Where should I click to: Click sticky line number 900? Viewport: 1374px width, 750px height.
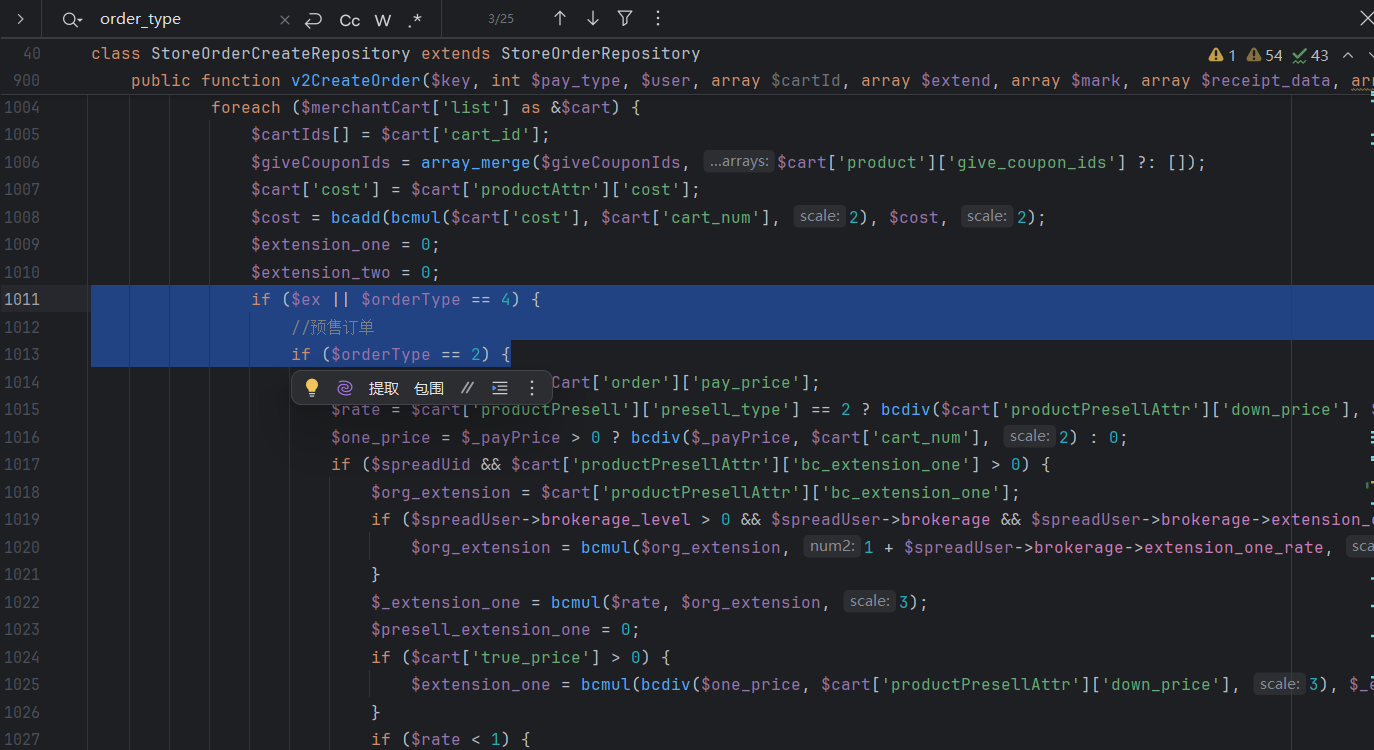coord(28,81)
